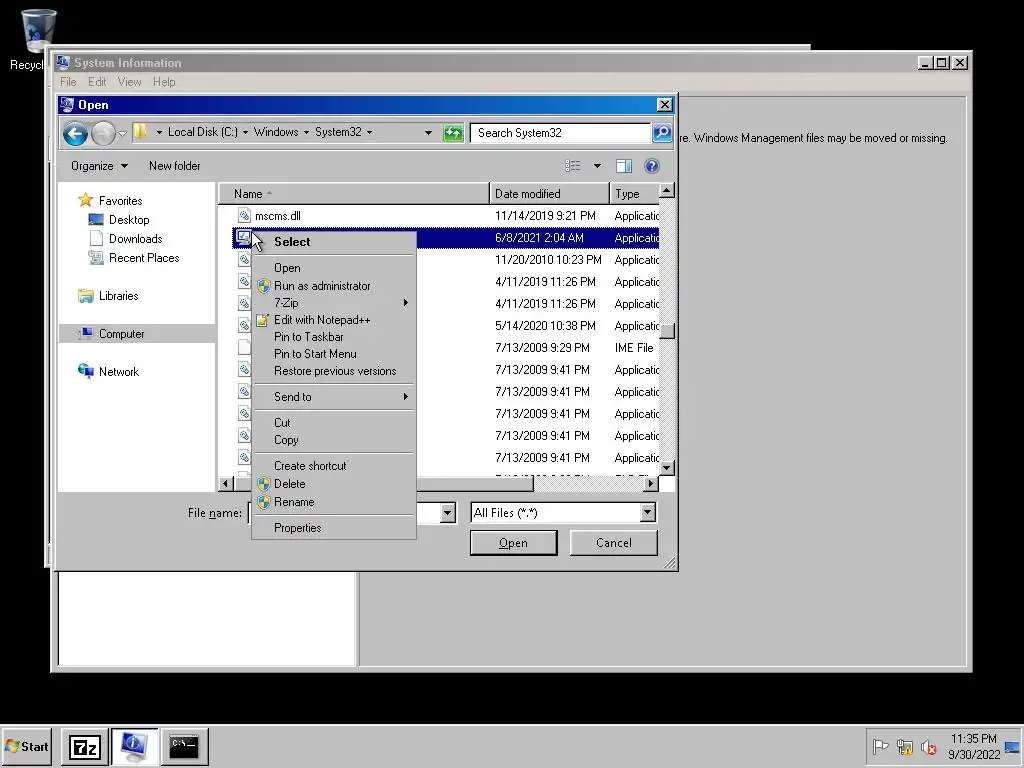Click the vertical scrollbar down arrow
Viewport: 1024px width, 768px height.
666,468
